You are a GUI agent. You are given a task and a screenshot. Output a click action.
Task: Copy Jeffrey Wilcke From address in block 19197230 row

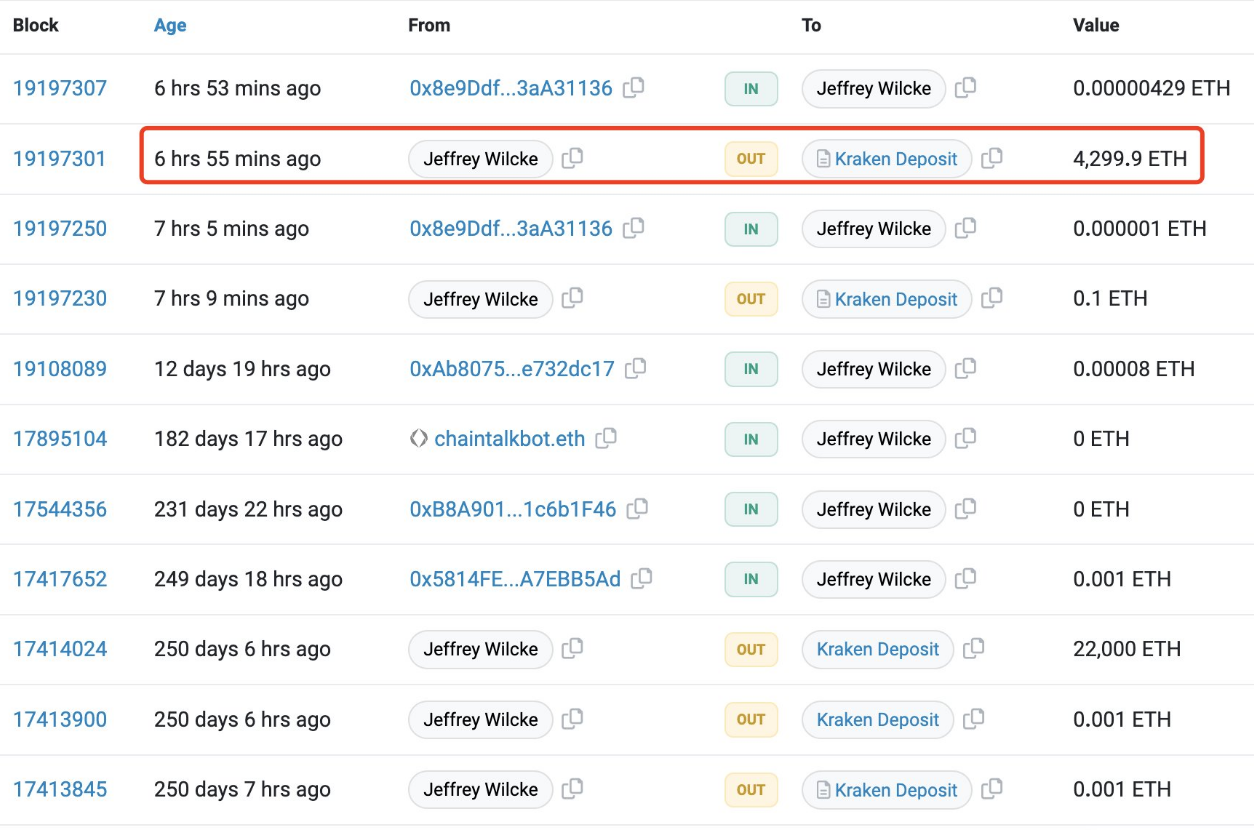tap(572, 298)
